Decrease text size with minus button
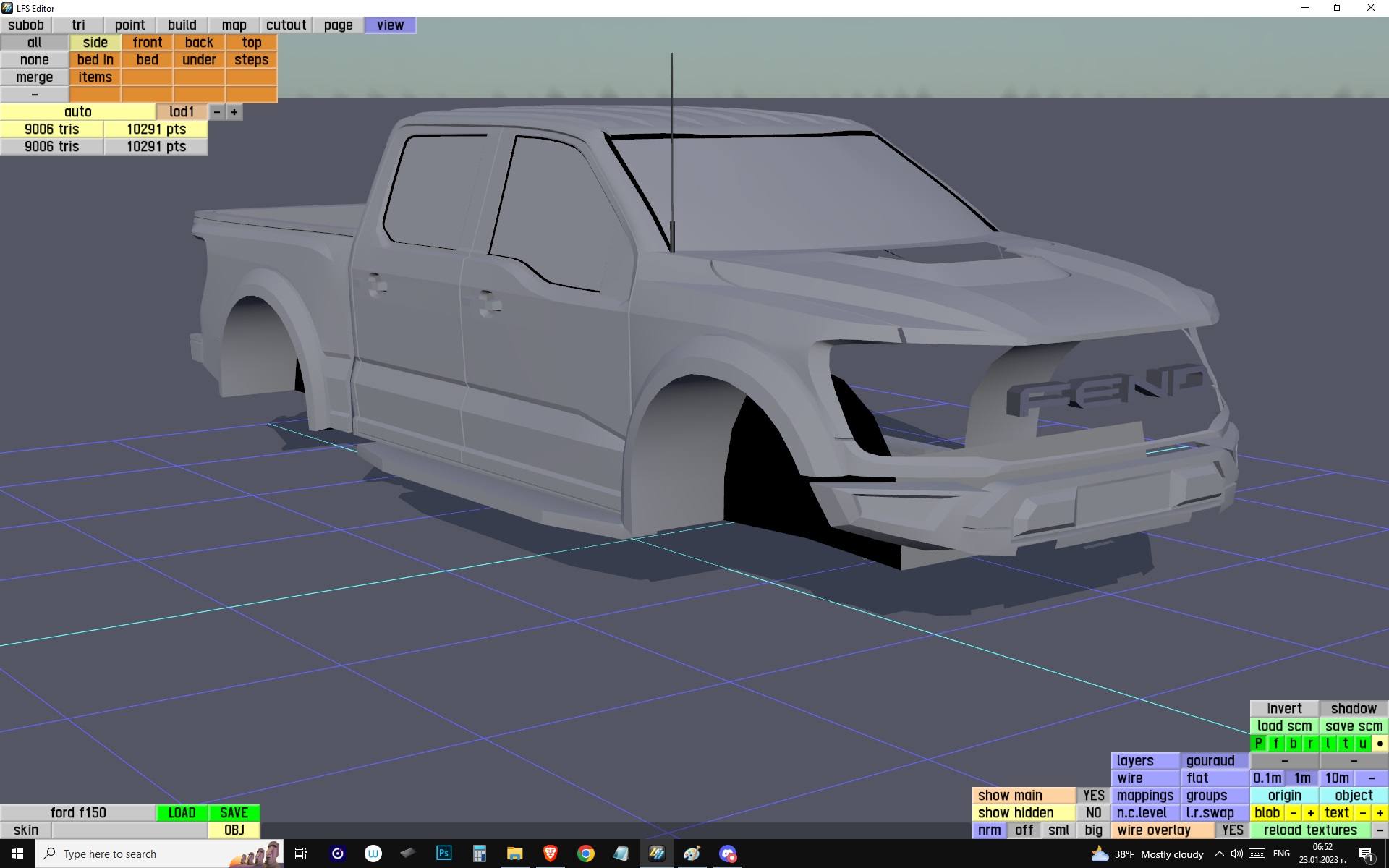This screenshot has height=868, width=1389. (x=1362, y=812)
